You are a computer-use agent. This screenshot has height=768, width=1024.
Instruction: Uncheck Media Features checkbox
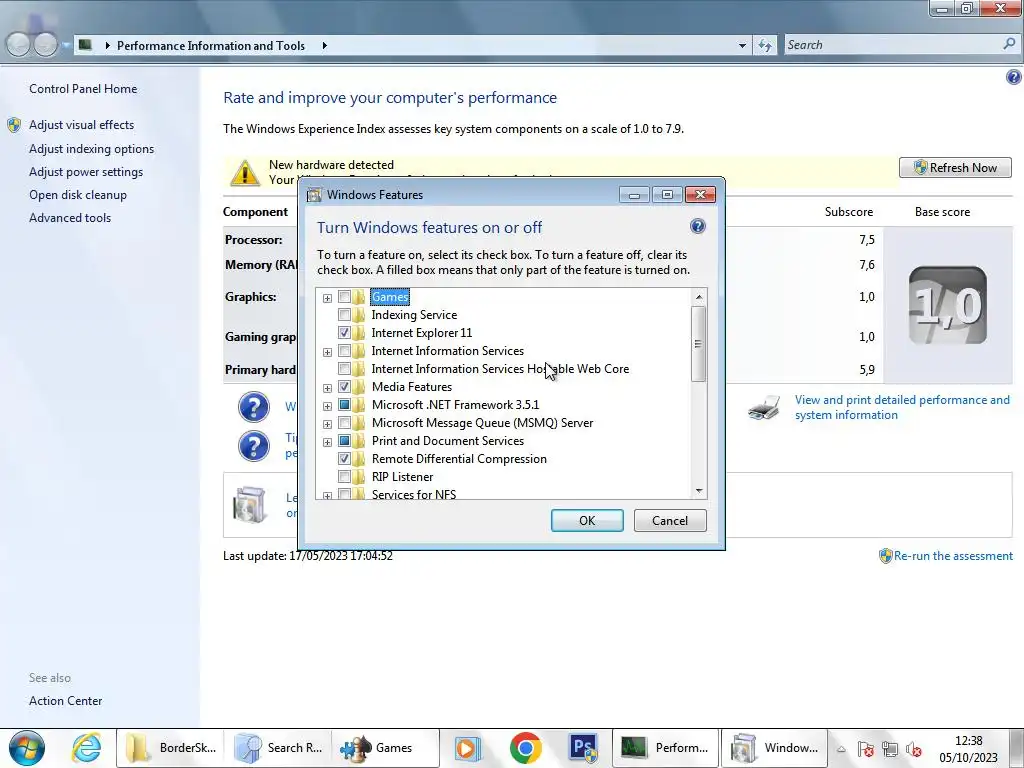(x=344, y=387)
